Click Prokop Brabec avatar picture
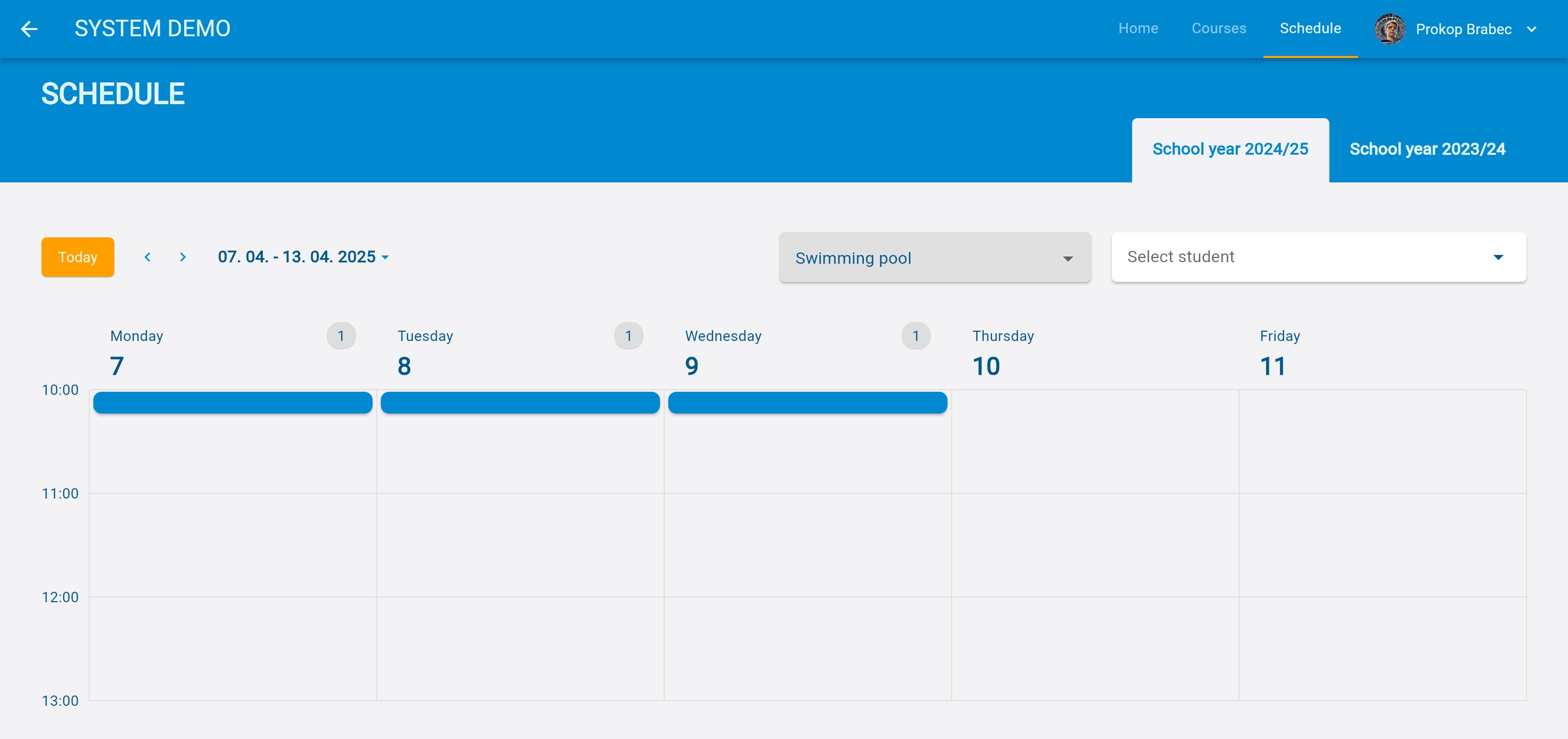Screen dimensions: 1568x739 click(1390, 29)
